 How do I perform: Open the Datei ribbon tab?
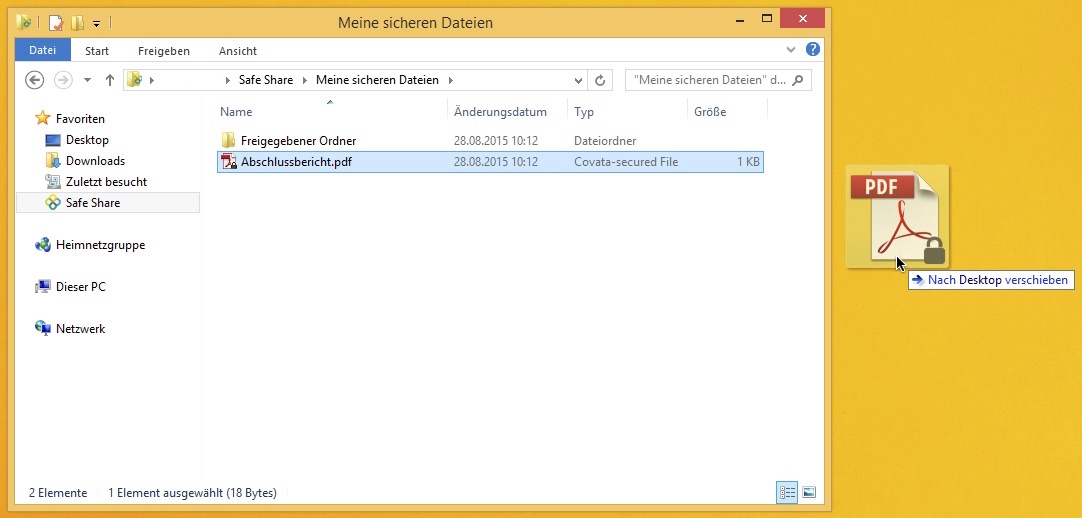point(43,50)
